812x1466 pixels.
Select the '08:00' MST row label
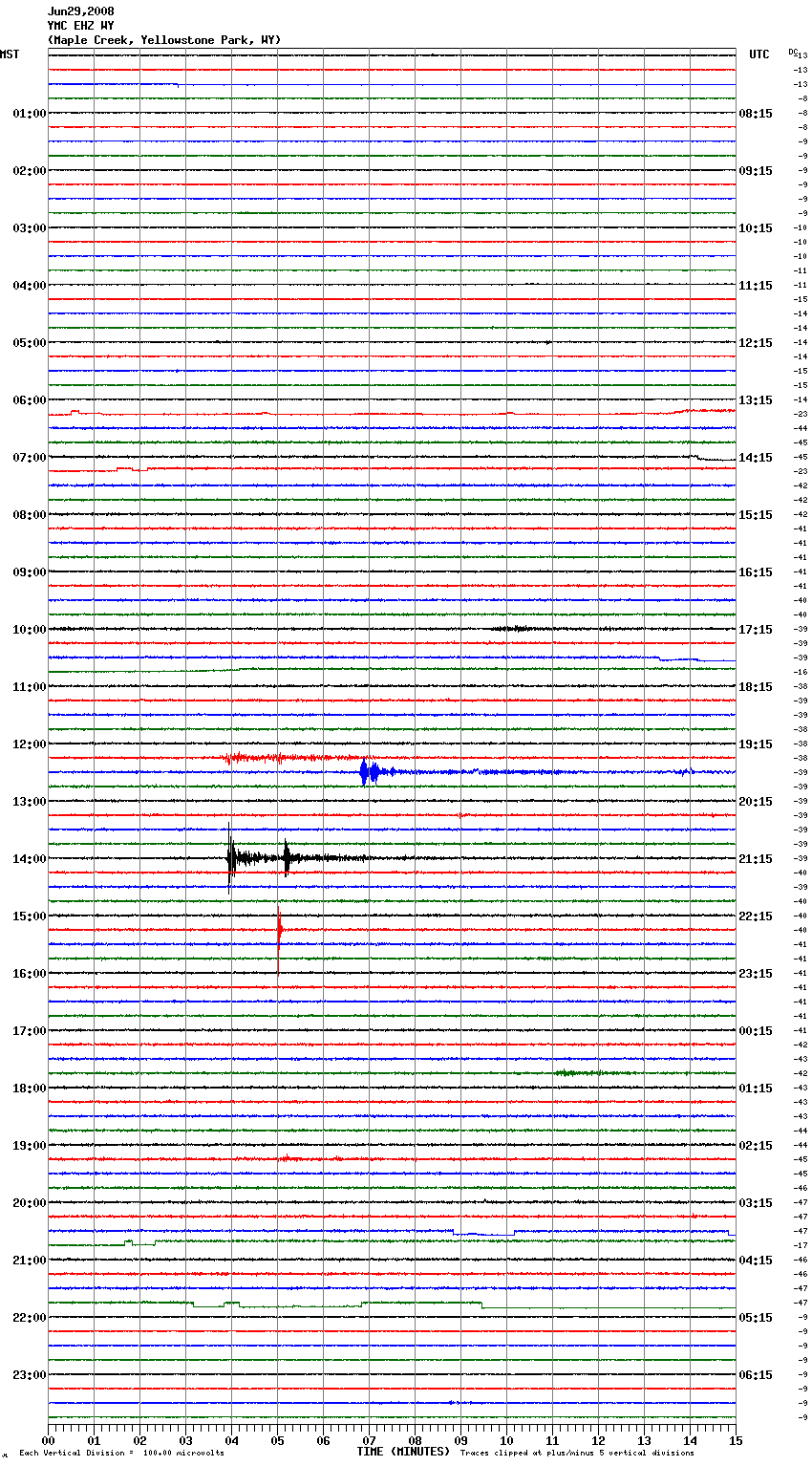30,515
